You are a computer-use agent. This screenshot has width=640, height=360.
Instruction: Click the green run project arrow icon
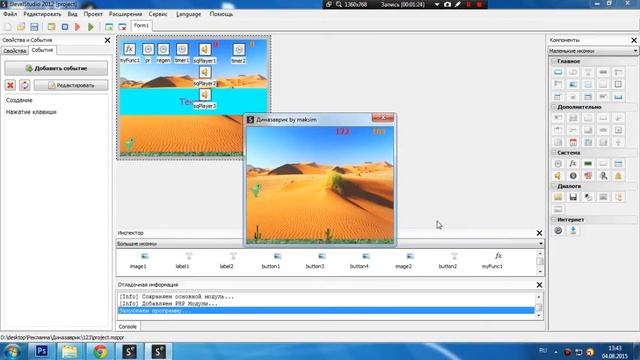91,27
